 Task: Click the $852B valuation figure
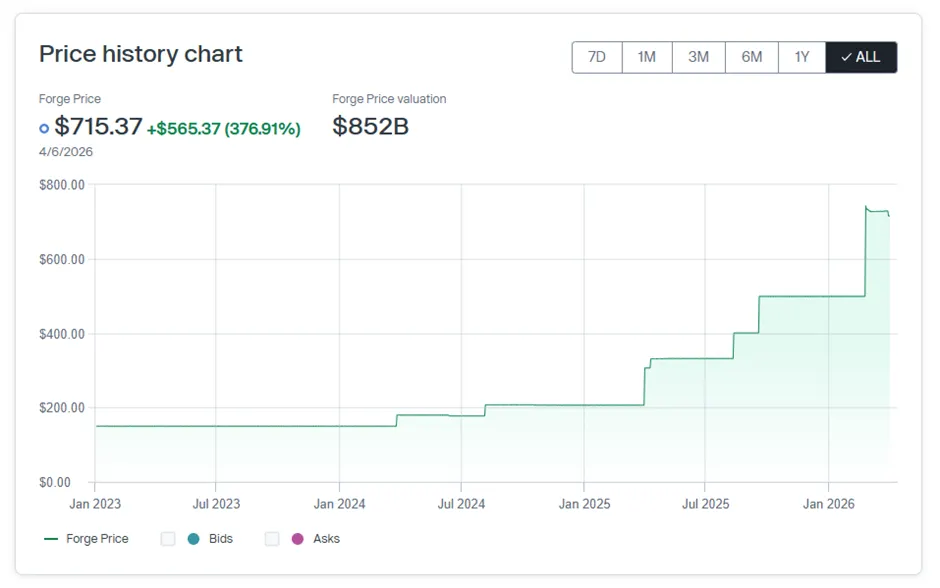click(370, 127)
